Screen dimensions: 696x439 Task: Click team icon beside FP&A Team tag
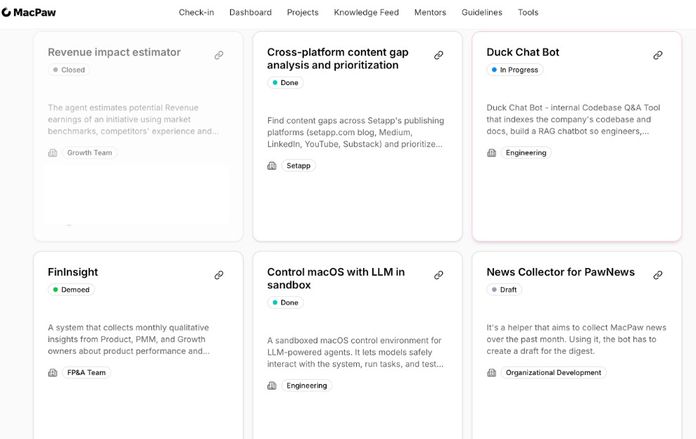(x=52, y=372)
